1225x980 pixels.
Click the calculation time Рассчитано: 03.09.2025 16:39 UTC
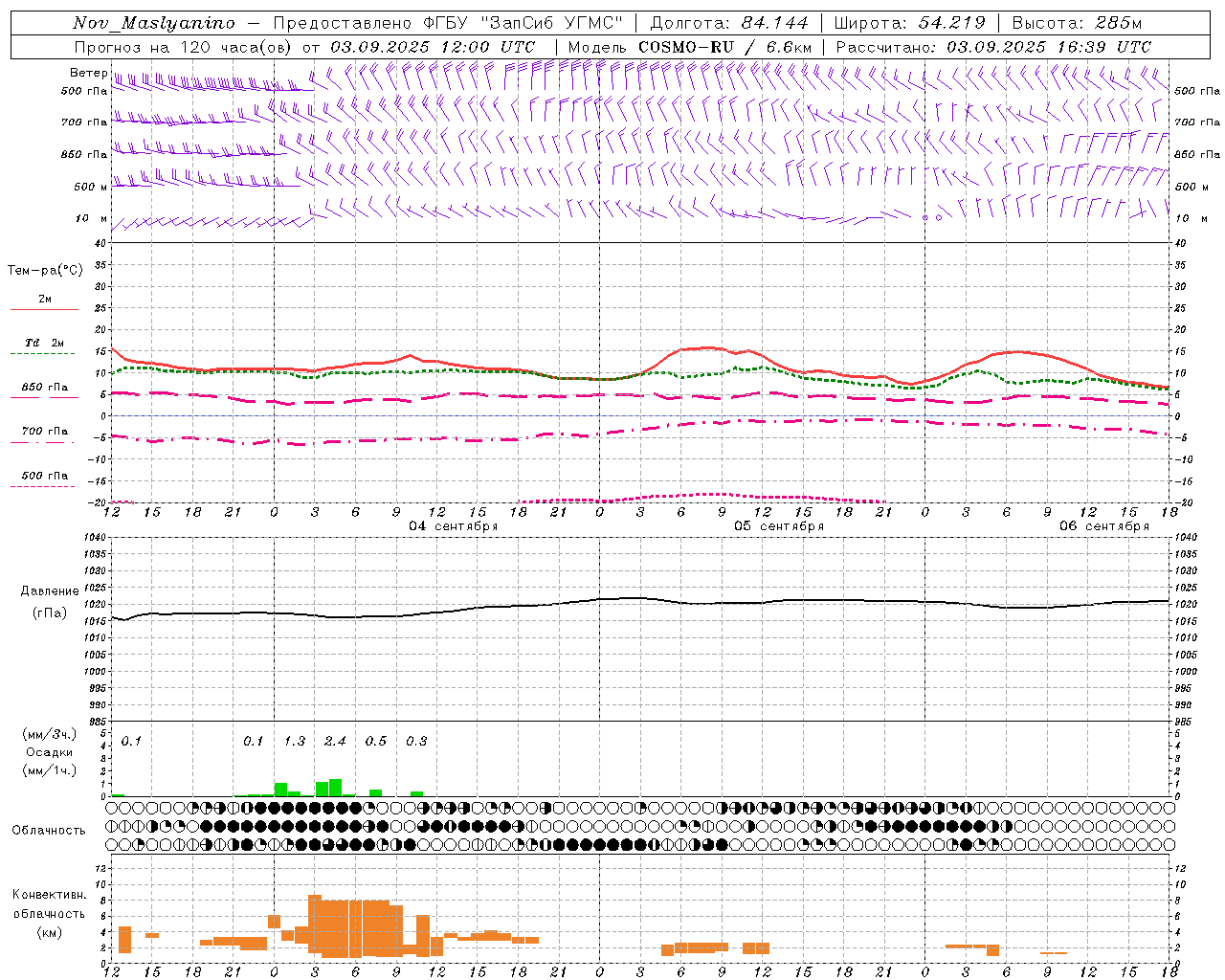tap(993, 47)
